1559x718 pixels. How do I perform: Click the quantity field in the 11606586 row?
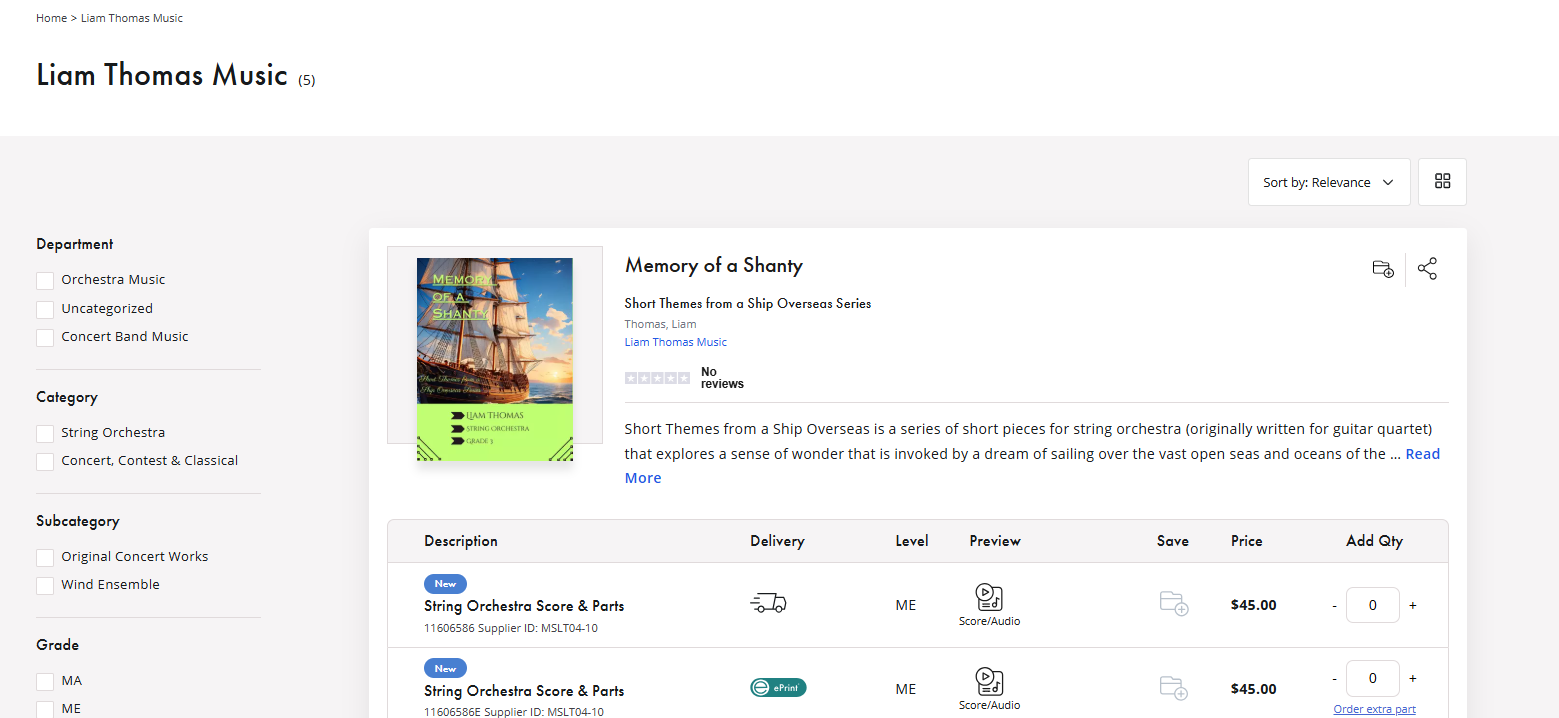(x=1372, y=605)
